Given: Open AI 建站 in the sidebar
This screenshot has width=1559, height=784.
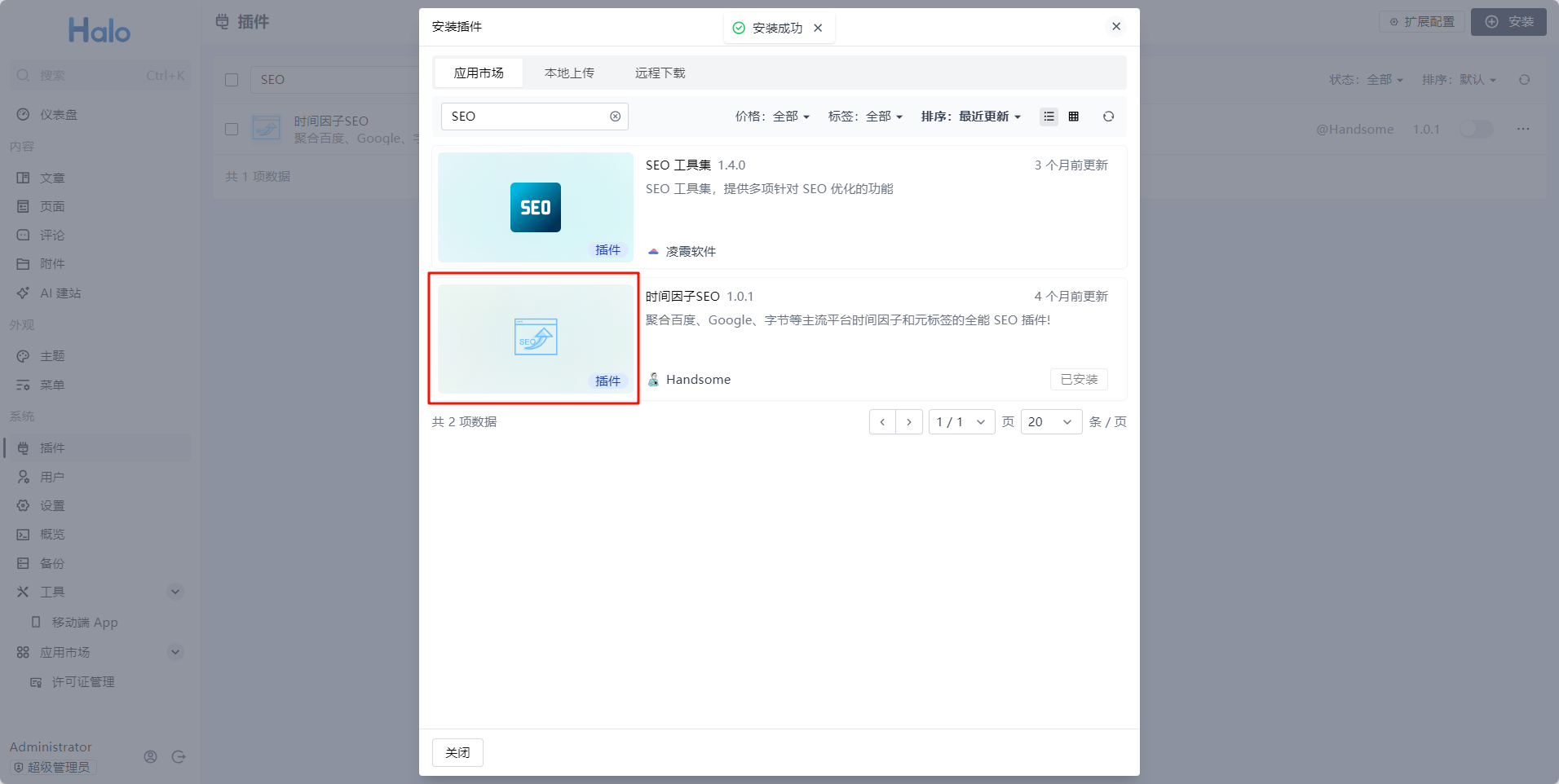Looking at the screenshot, I should point(99,293).
